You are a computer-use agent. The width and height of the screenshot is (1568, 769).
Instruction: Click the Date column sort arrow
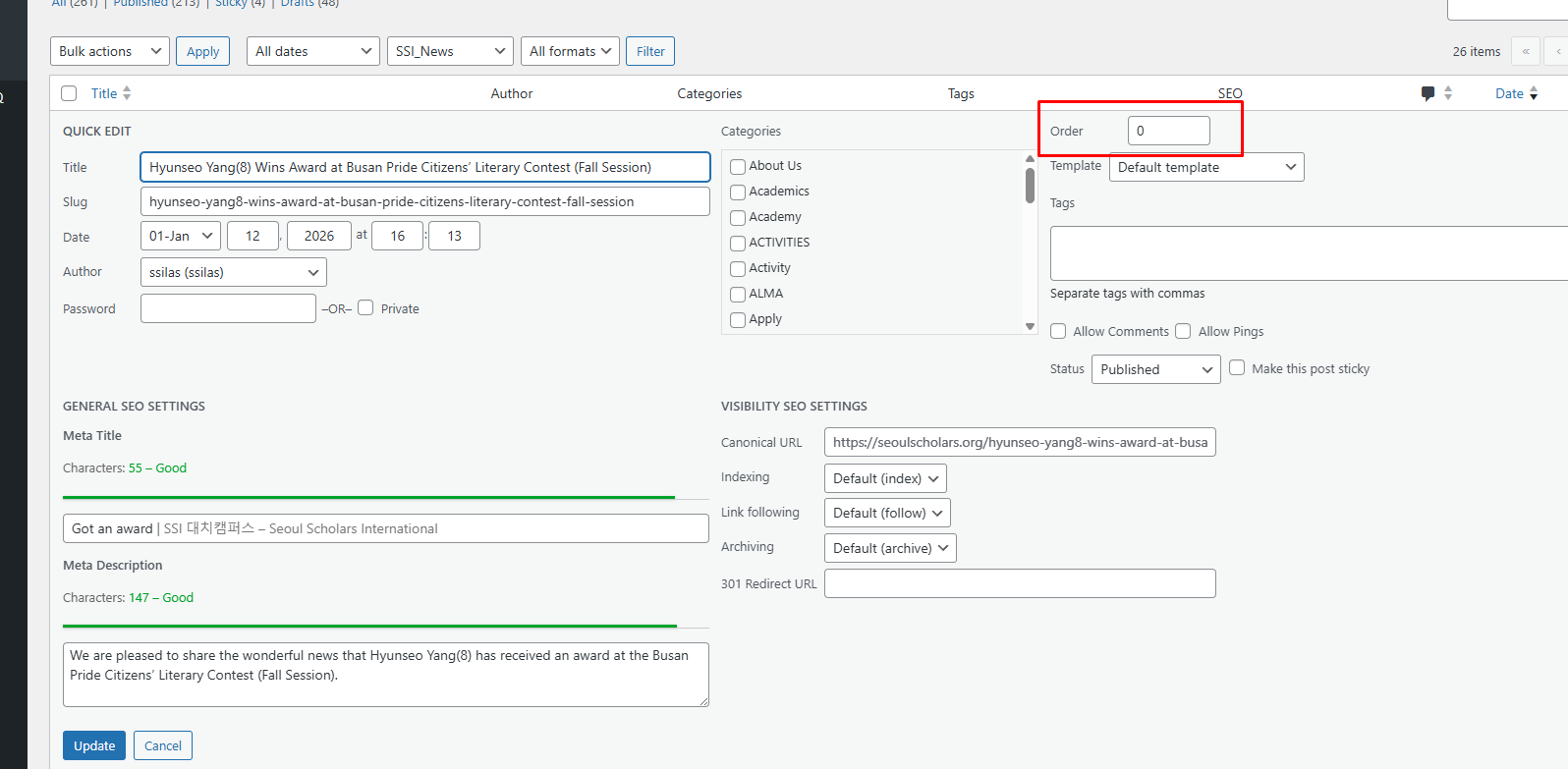[x=1534, y=94]
